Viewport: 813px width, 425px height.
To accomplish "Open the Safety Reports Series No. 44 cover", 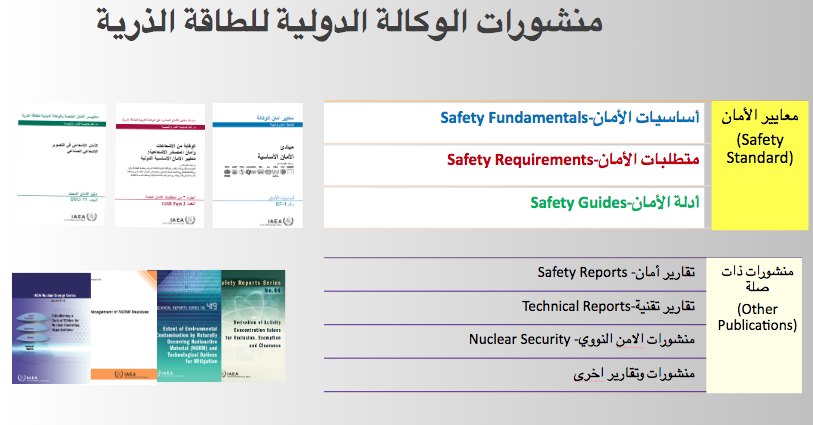I will click(x=253, y=326).
